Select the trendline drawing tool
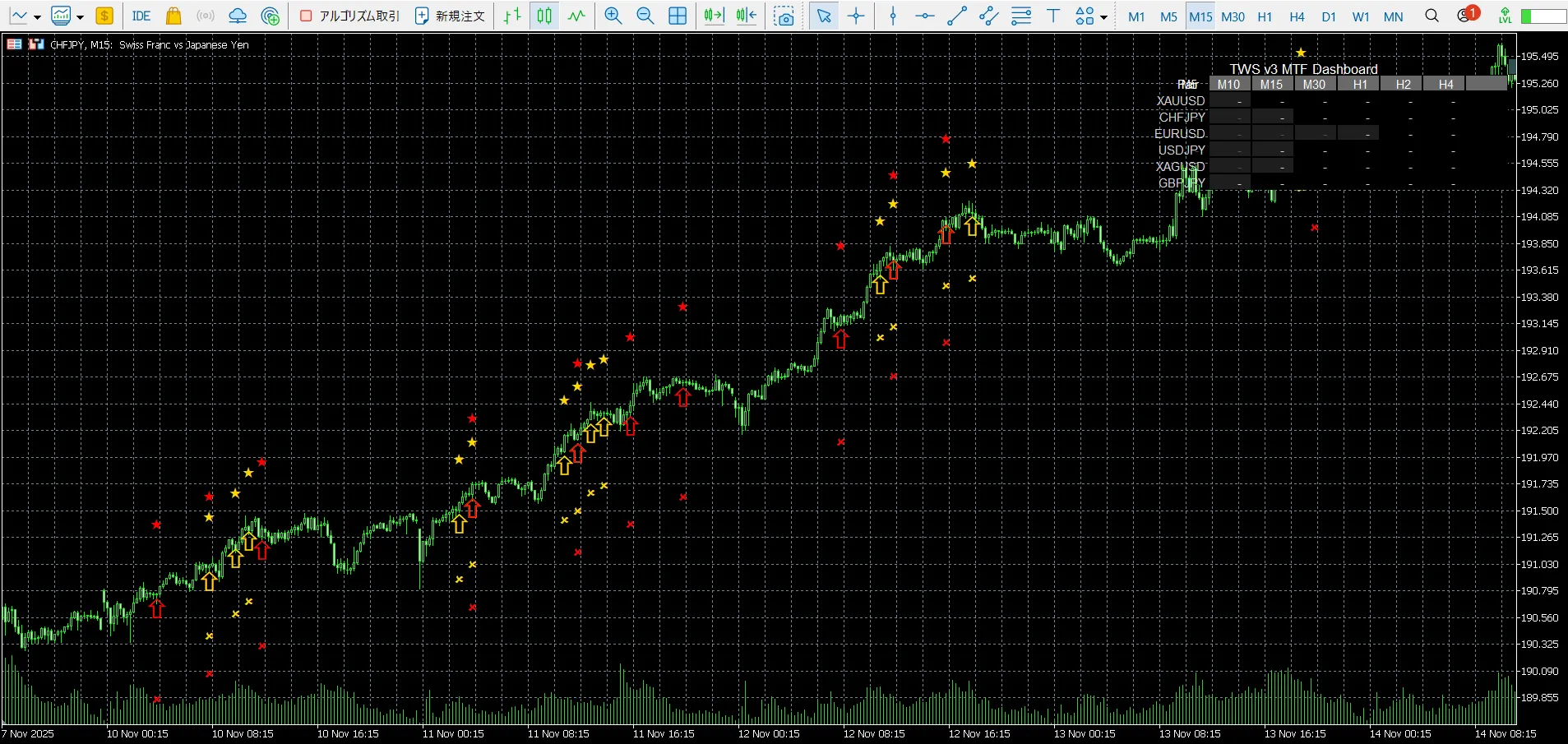Viewport: 1568px width, 744px height. [957, 16]
